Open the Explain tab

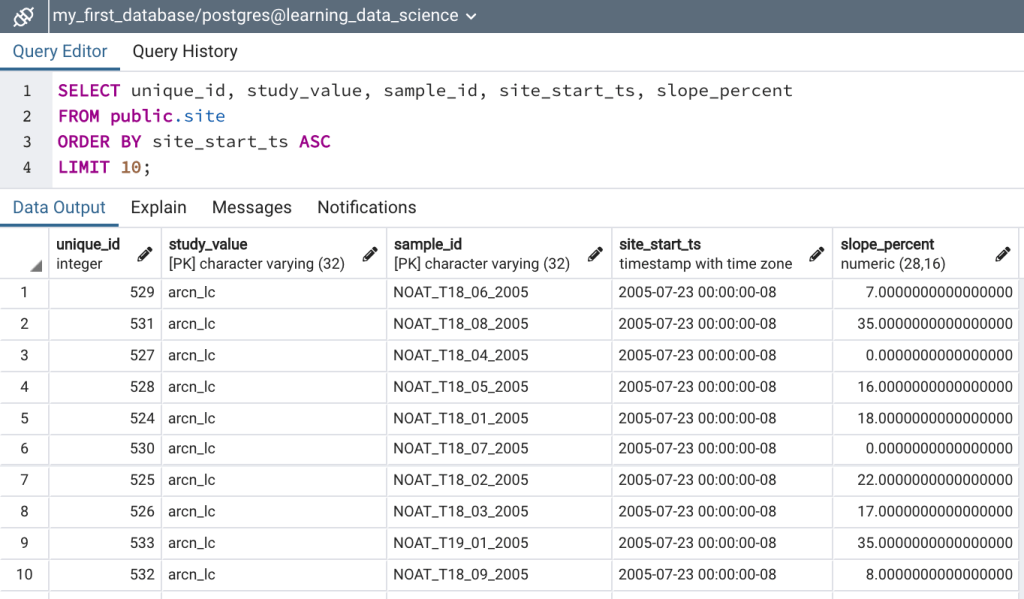(x=158, y=208)
